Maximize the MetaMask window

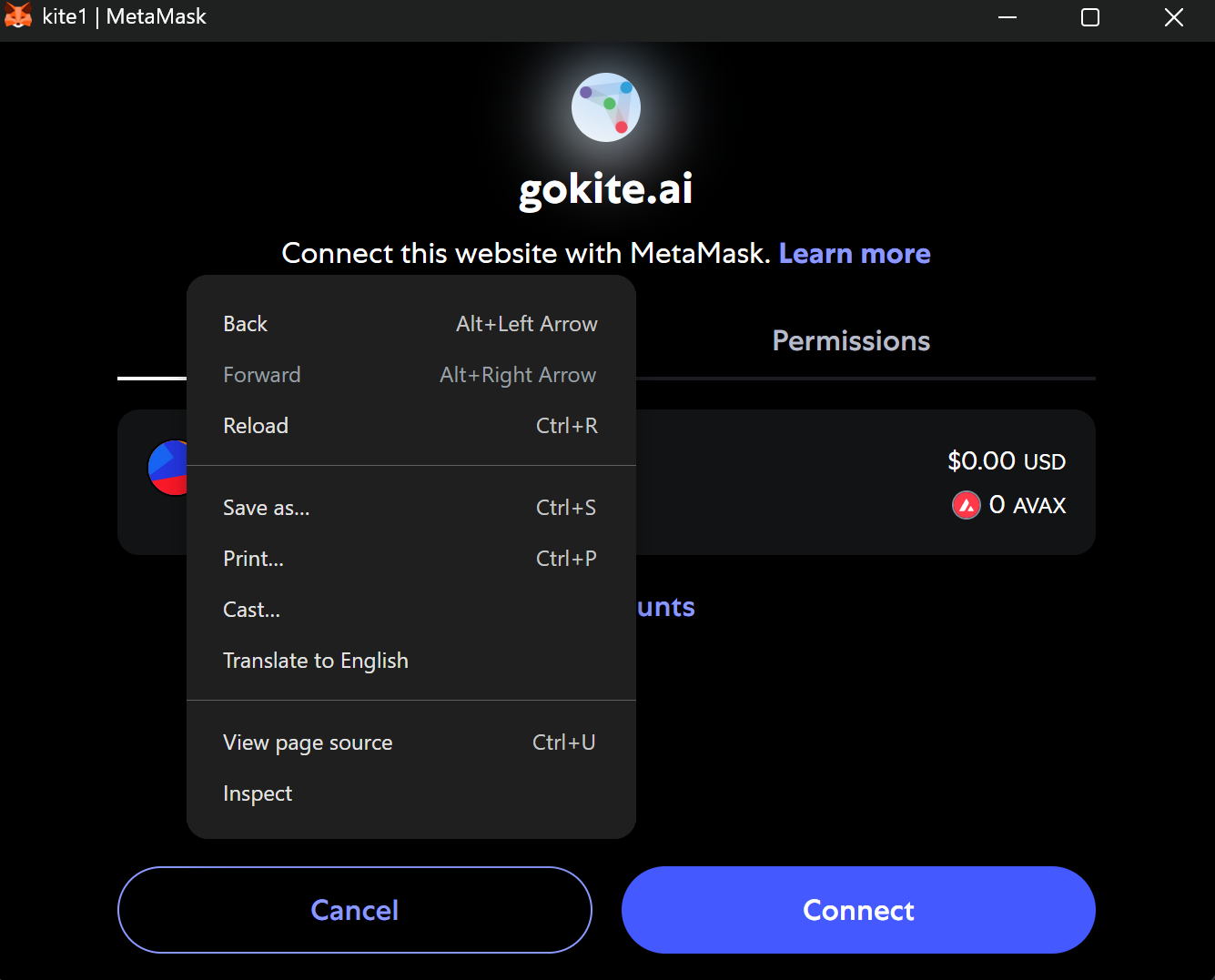click(1090, 17)
